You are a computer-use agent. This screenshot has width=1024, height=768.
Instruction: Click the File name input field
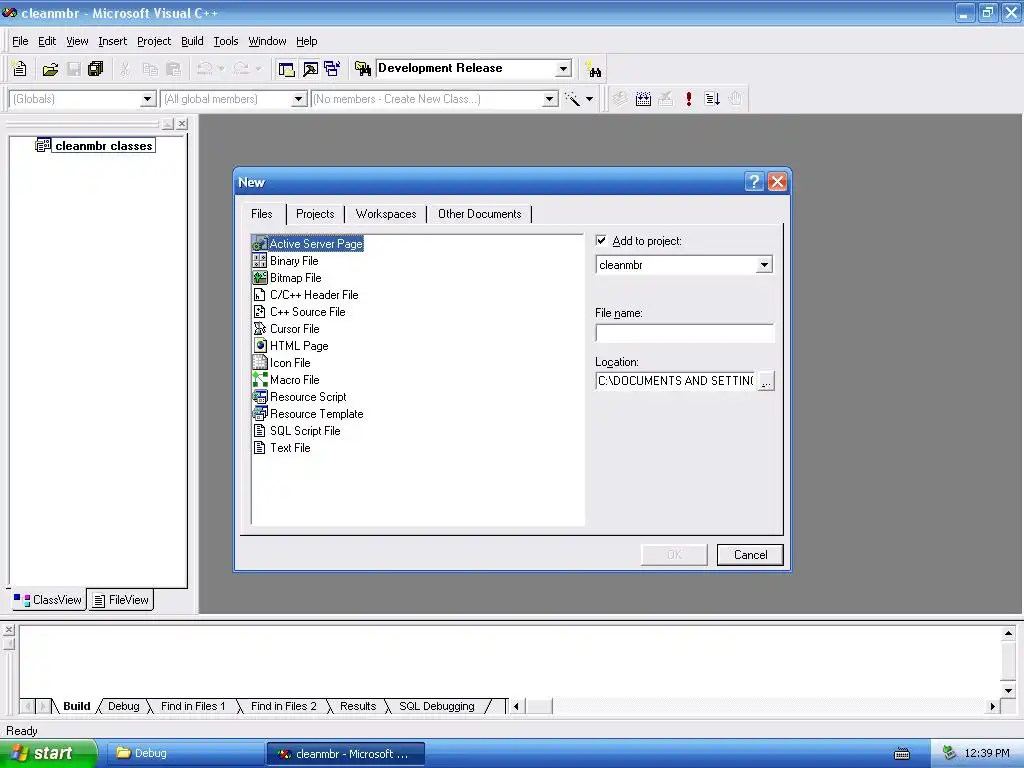pos(684,333)
